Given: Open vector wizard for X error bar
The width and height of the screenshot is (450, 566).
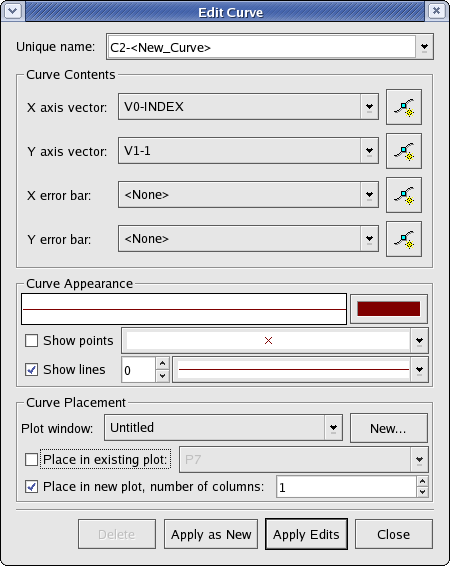Looking at the screenshot, I should click(404, 195).
